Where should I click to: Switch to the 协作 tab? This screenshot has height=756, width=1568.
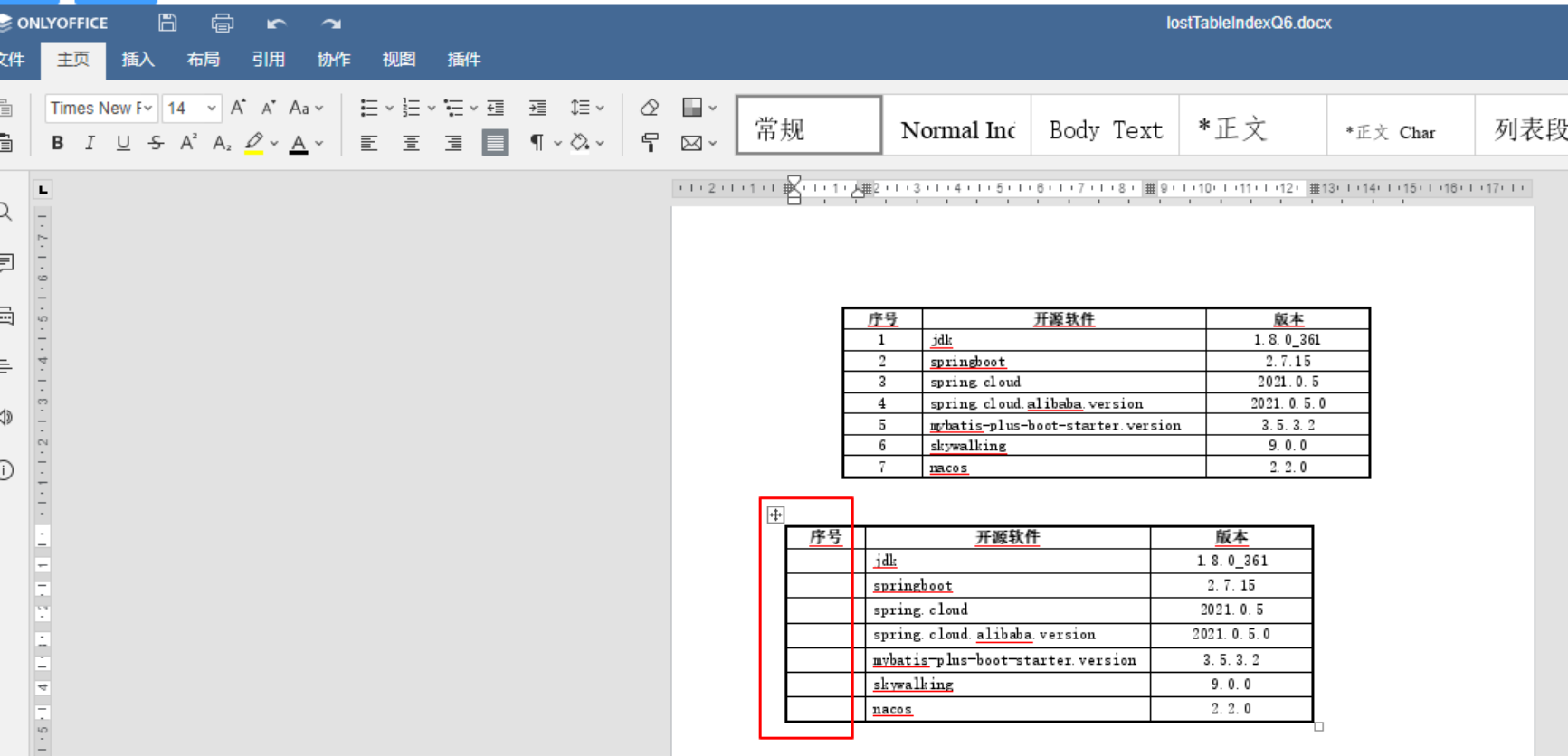point(333,60)
